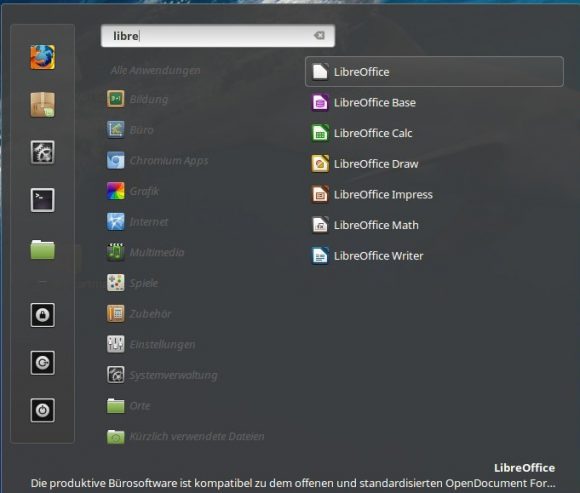
Task: Select the Multimedia category label
Action: (x=157, y=252)
